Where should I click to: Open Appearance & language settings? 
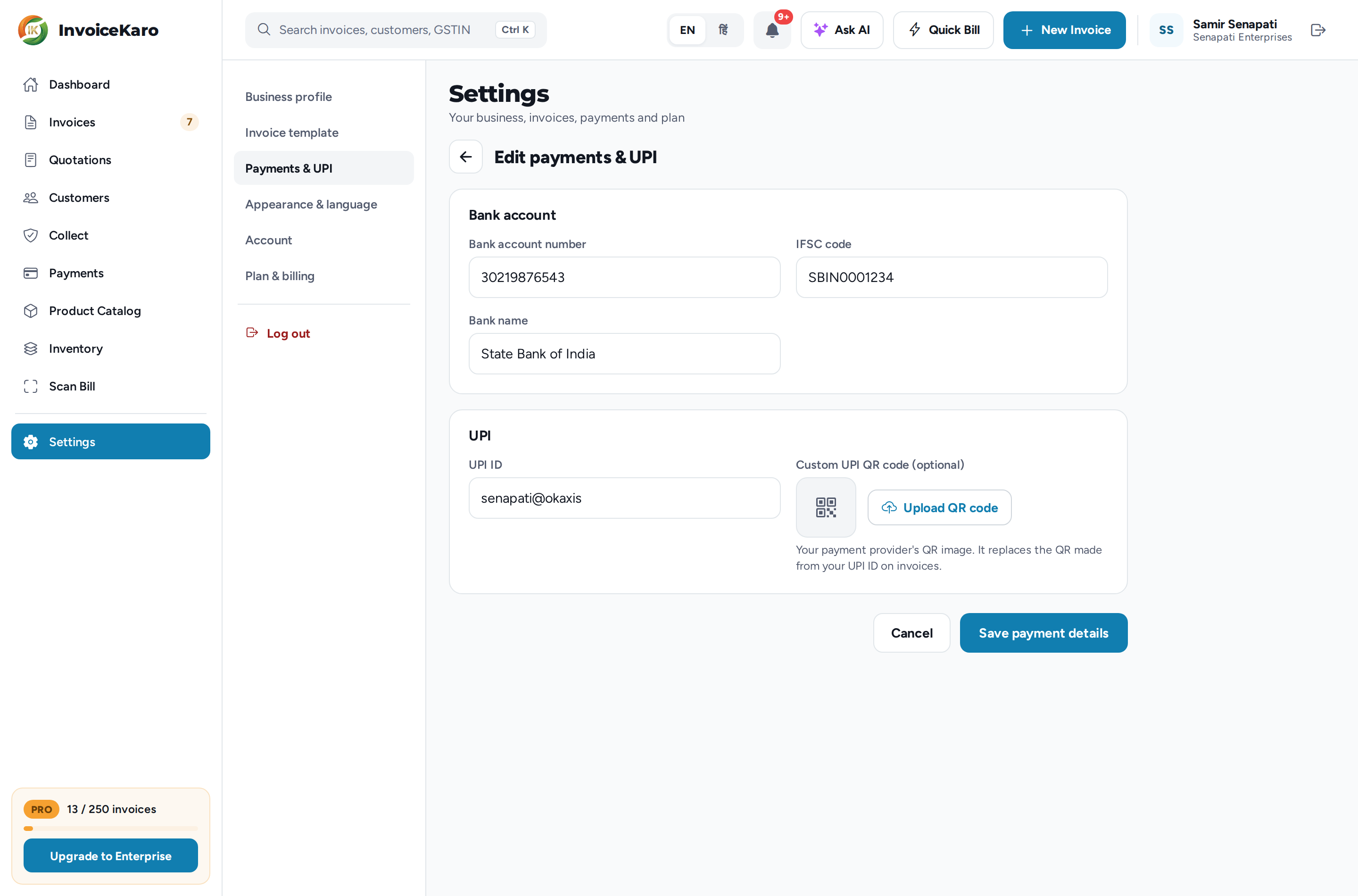323,205
